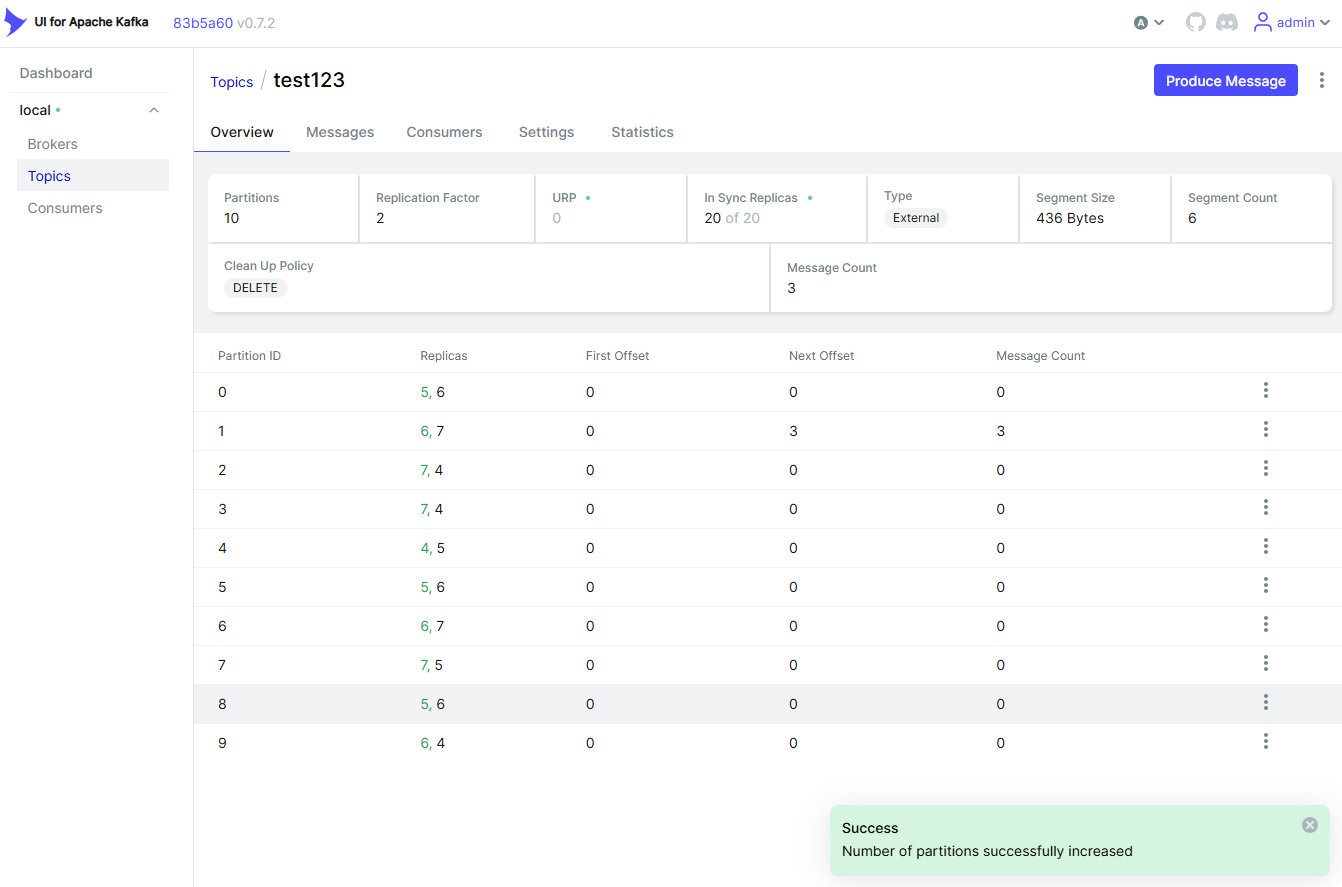This screenshot has width=1342, height=887.
Task: Go to the Dashboard page
Action: tap(56, 73)
